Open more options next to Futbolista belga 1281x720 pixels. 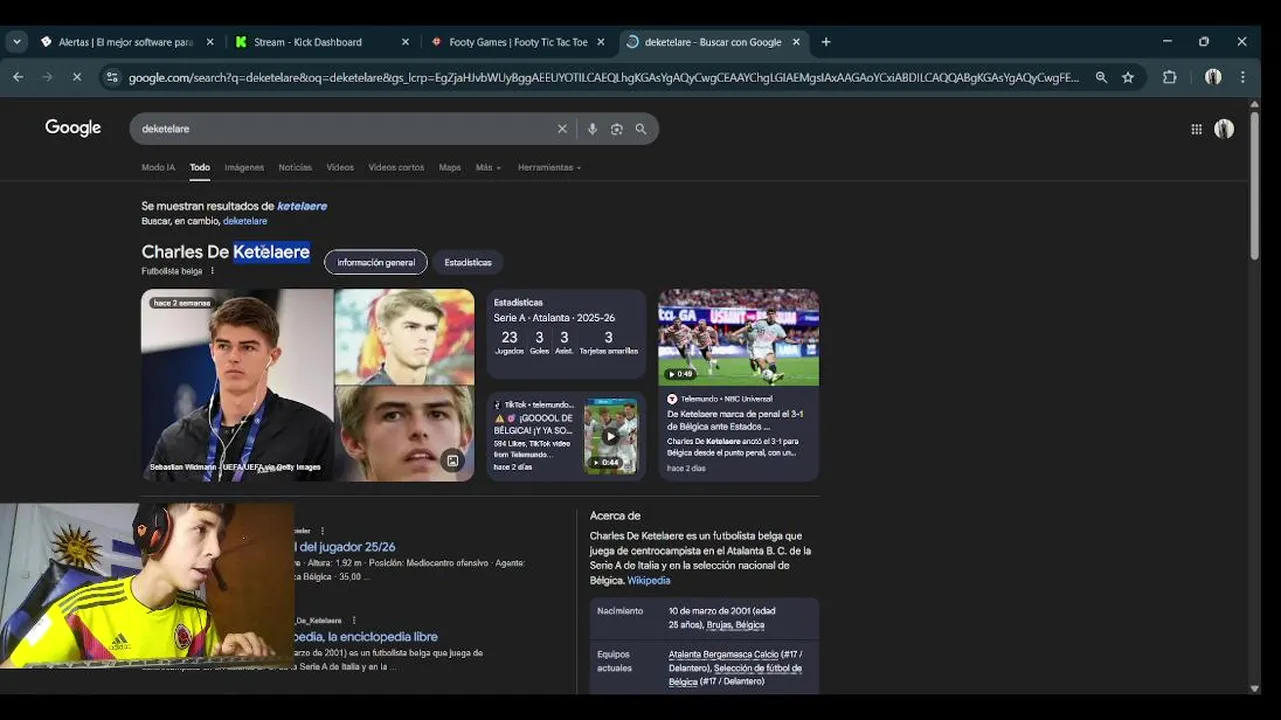click(212, 271)
